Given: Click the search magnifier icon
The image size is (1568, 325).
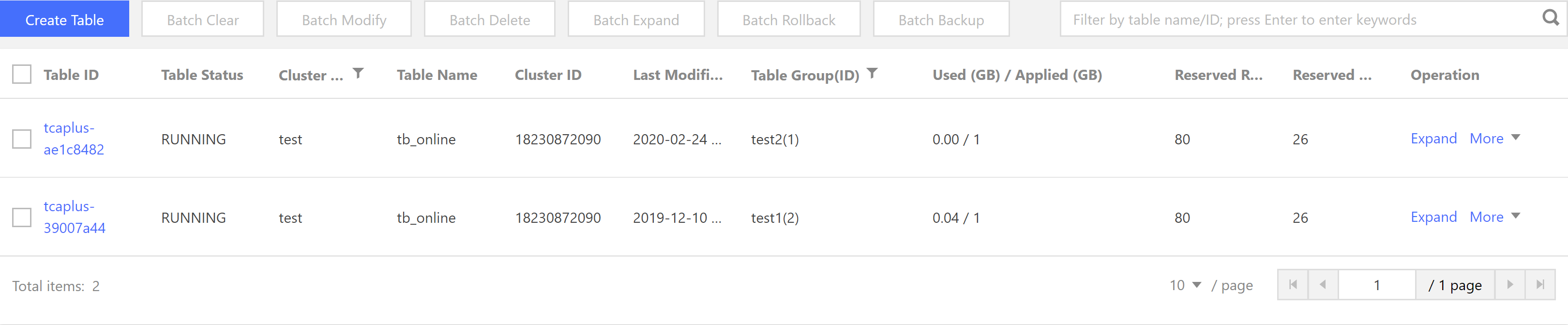Looking at the screenshot, I should [x=1551, y=18].
